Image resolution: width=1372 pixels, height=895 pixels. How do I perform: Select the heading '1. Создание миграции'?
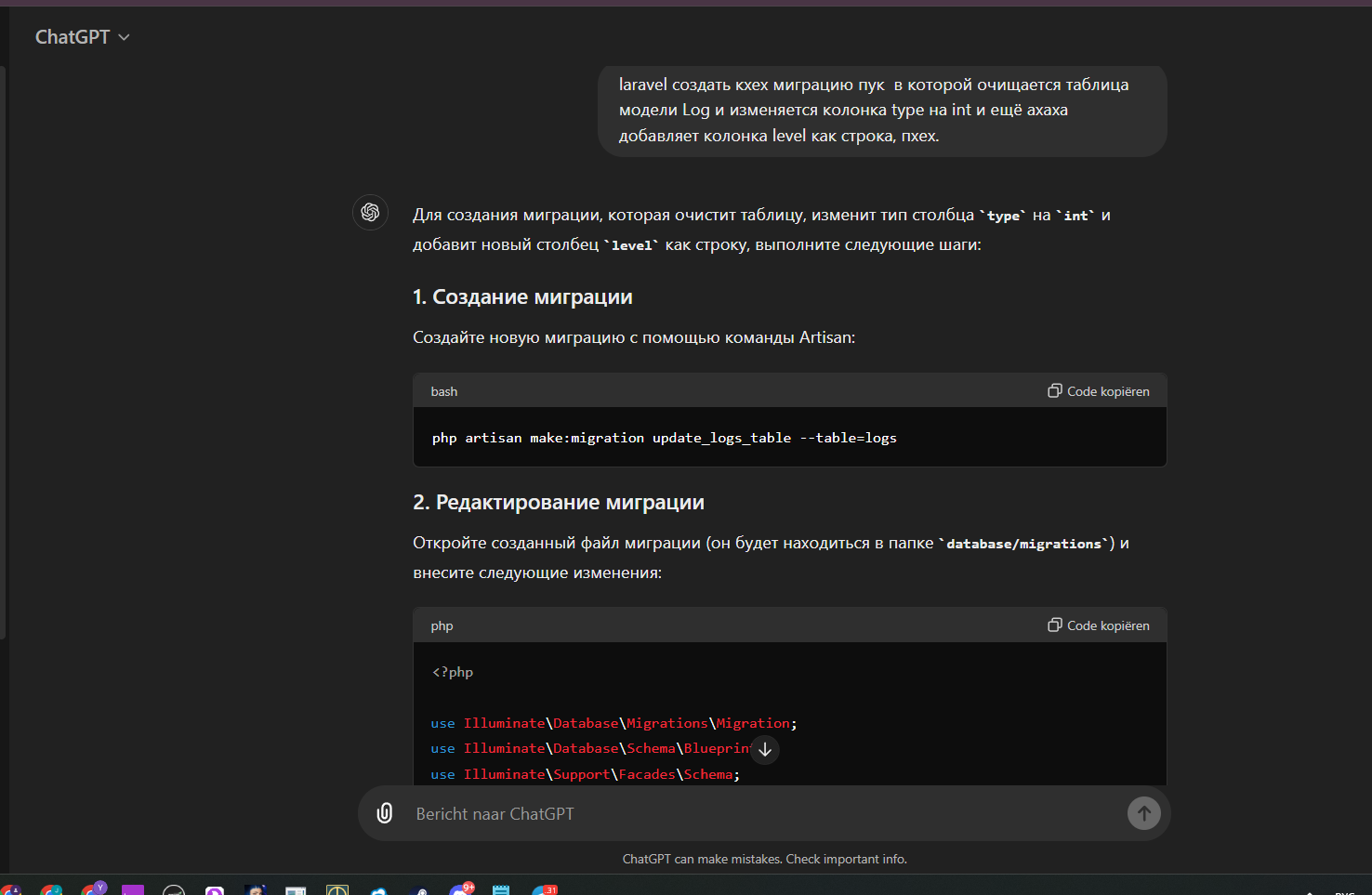[522, 297]
